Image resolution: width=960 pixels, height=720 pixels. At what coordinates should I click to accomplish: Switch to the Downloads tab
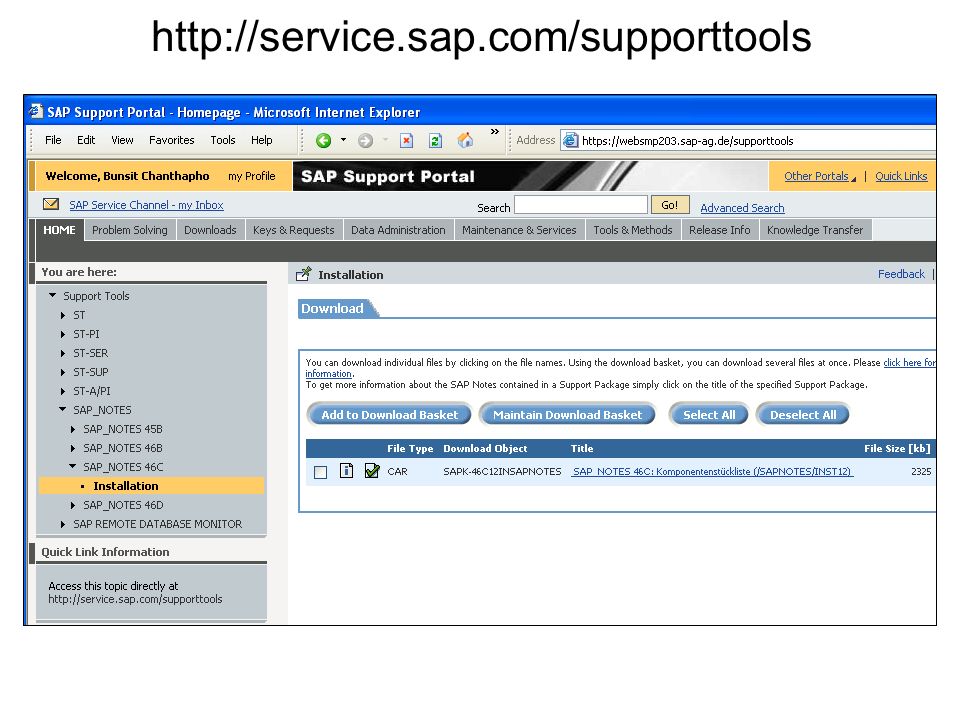tap(211, 230)
